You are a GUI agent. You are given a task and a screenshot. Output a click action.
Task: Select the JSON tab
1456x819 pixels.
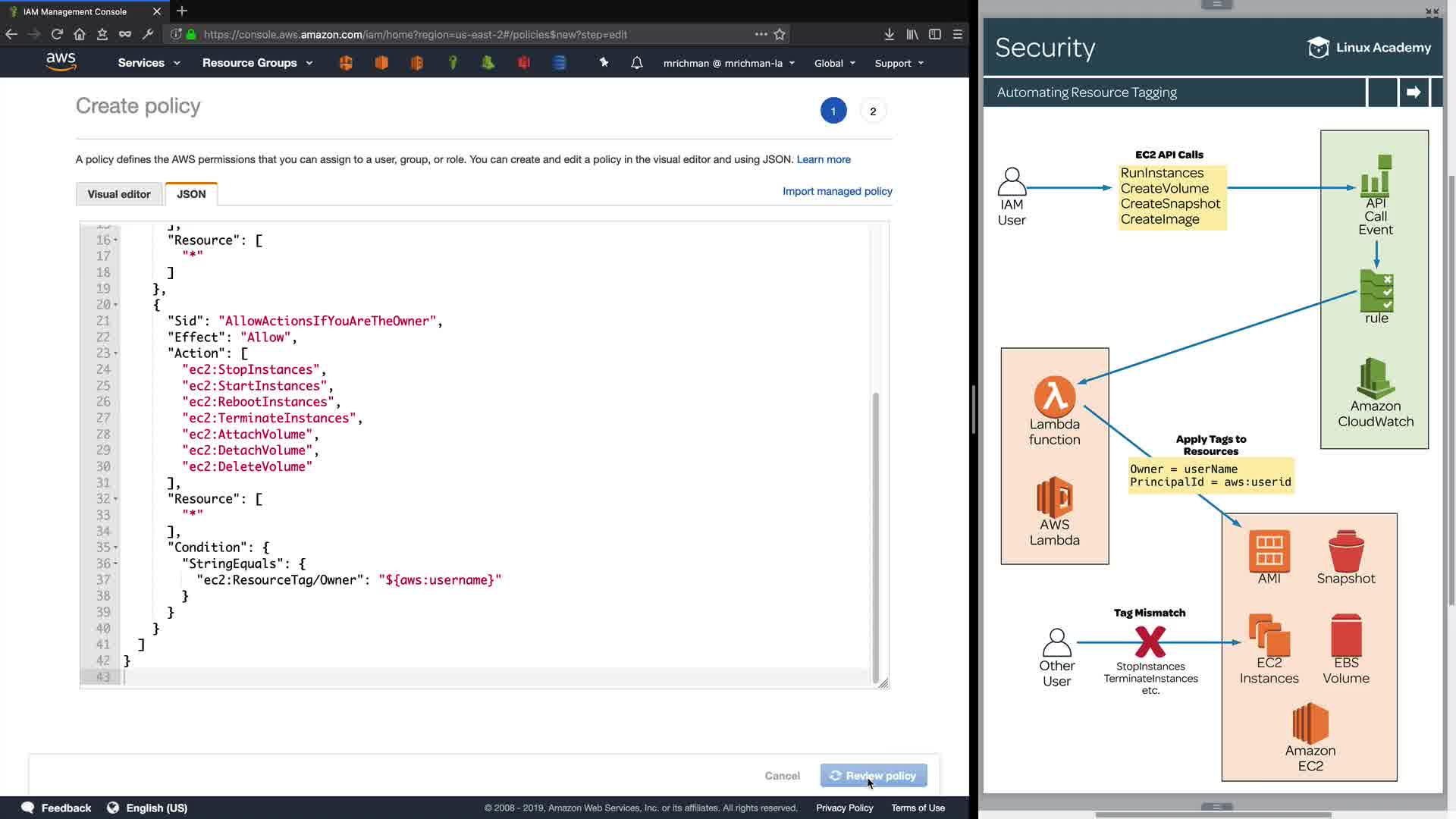pos(191,194)
